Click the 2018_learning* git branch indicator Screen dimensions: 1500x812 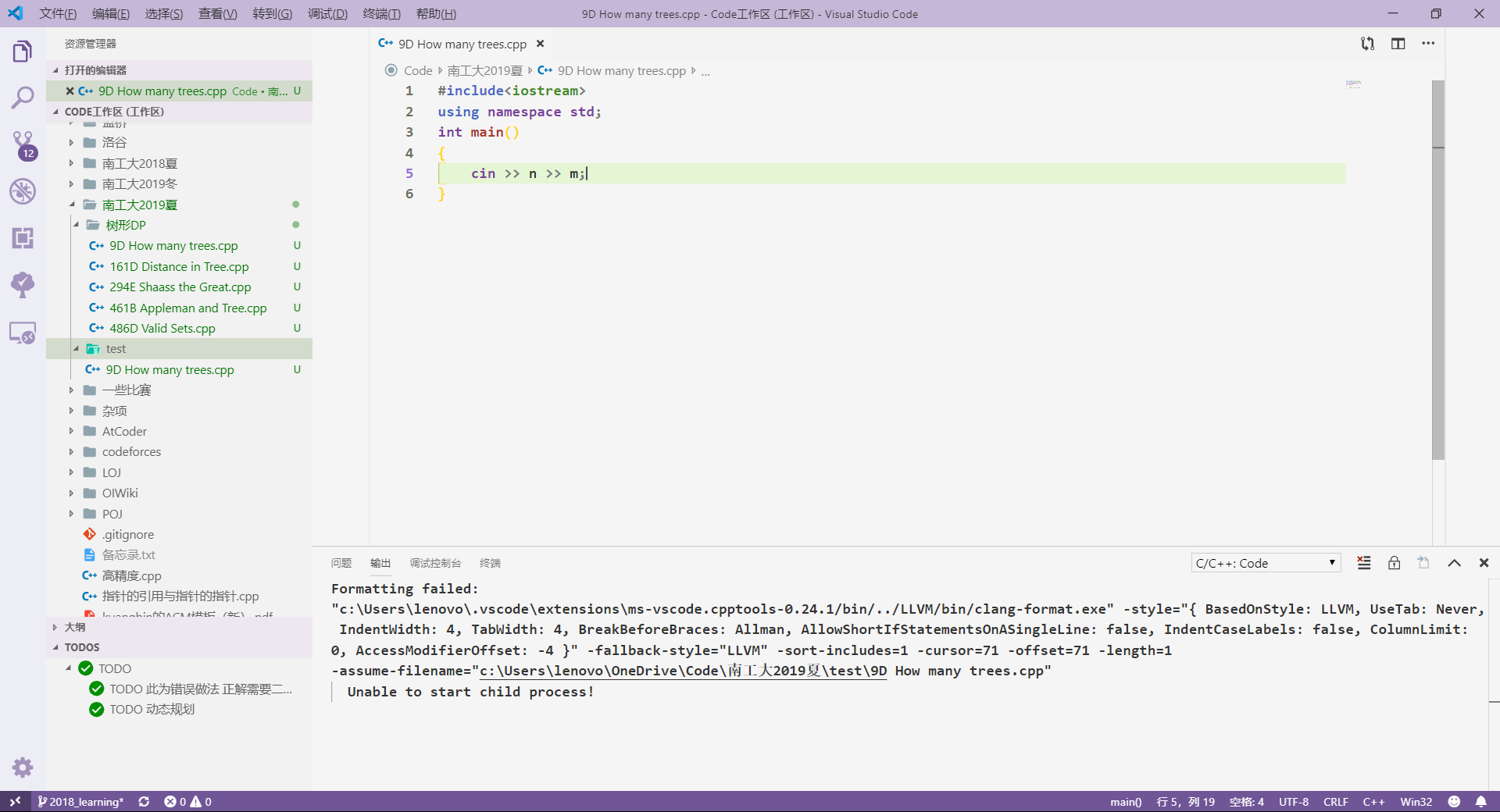click(x=81, y=802)
